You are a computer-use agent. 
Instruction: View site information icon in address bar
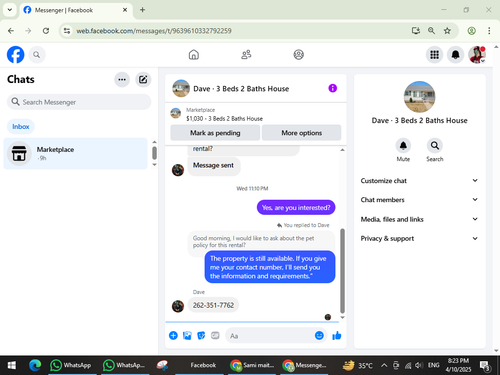click(67, 31)
